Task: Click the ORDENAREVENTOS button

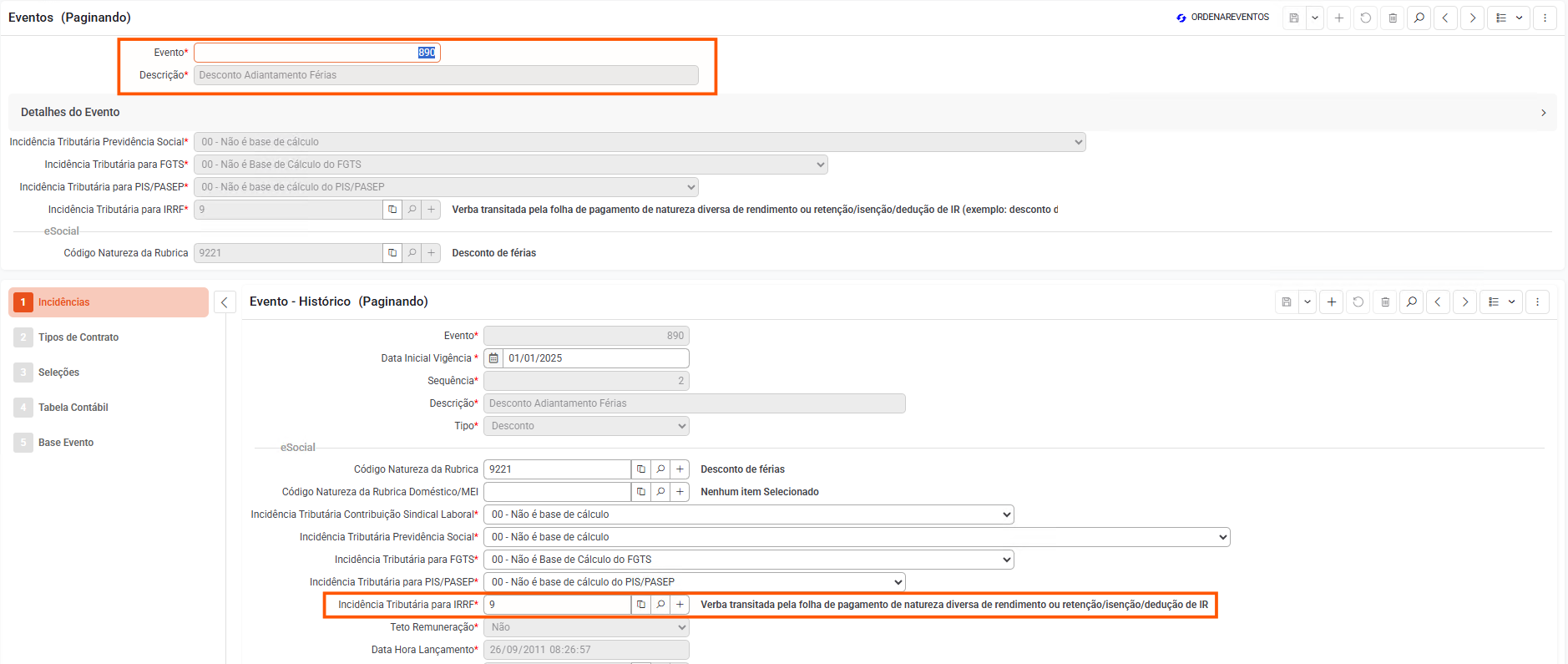Action: point(1222,18)
